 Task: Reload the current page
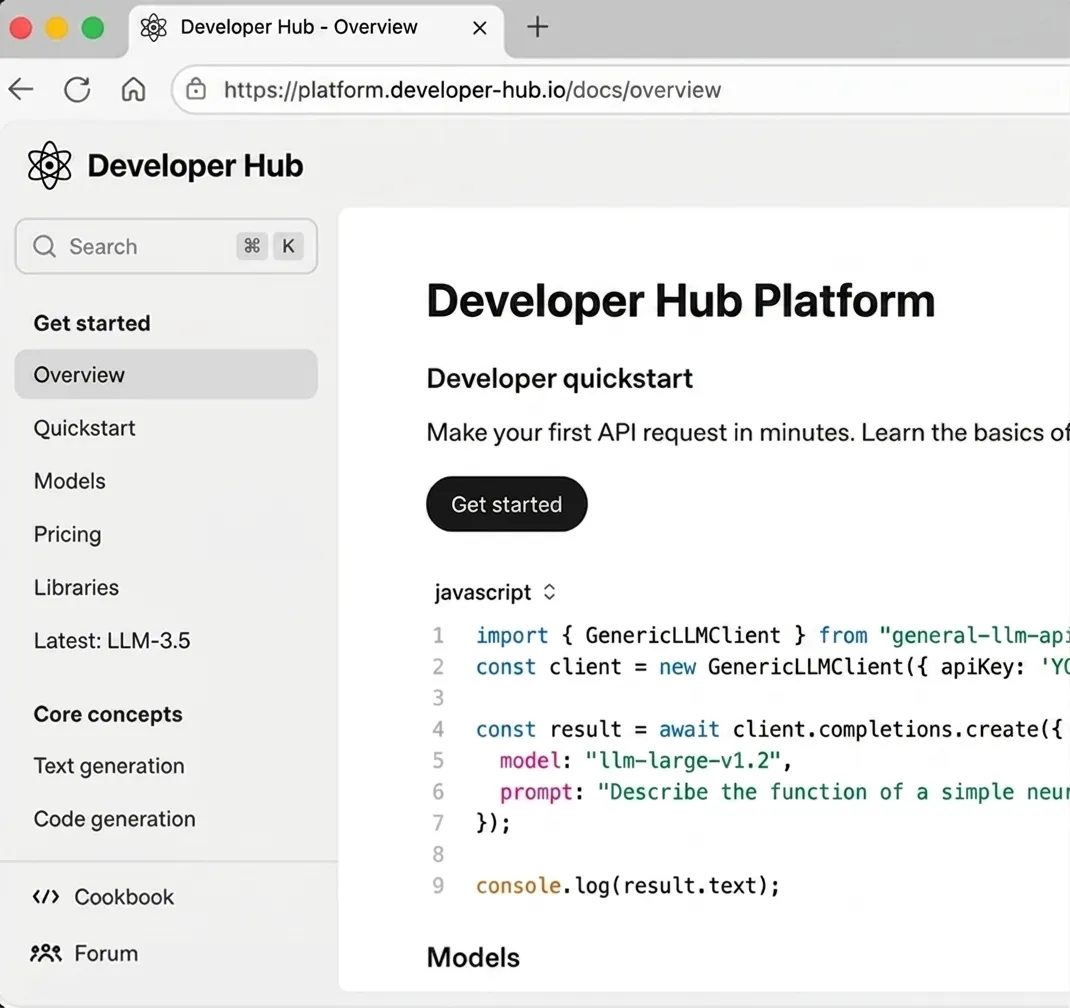[77, 89]
